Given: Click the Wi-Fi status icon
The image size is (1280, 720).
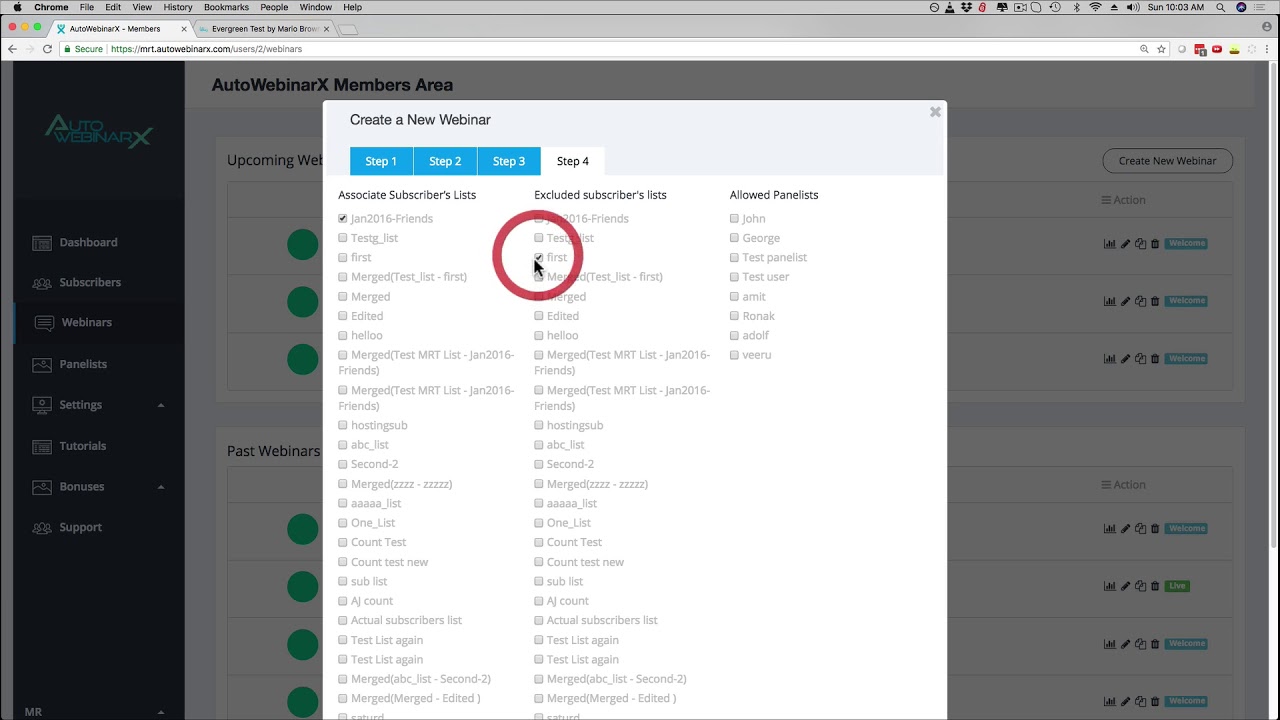Looking at the screenshot, I should point(1095,7).
